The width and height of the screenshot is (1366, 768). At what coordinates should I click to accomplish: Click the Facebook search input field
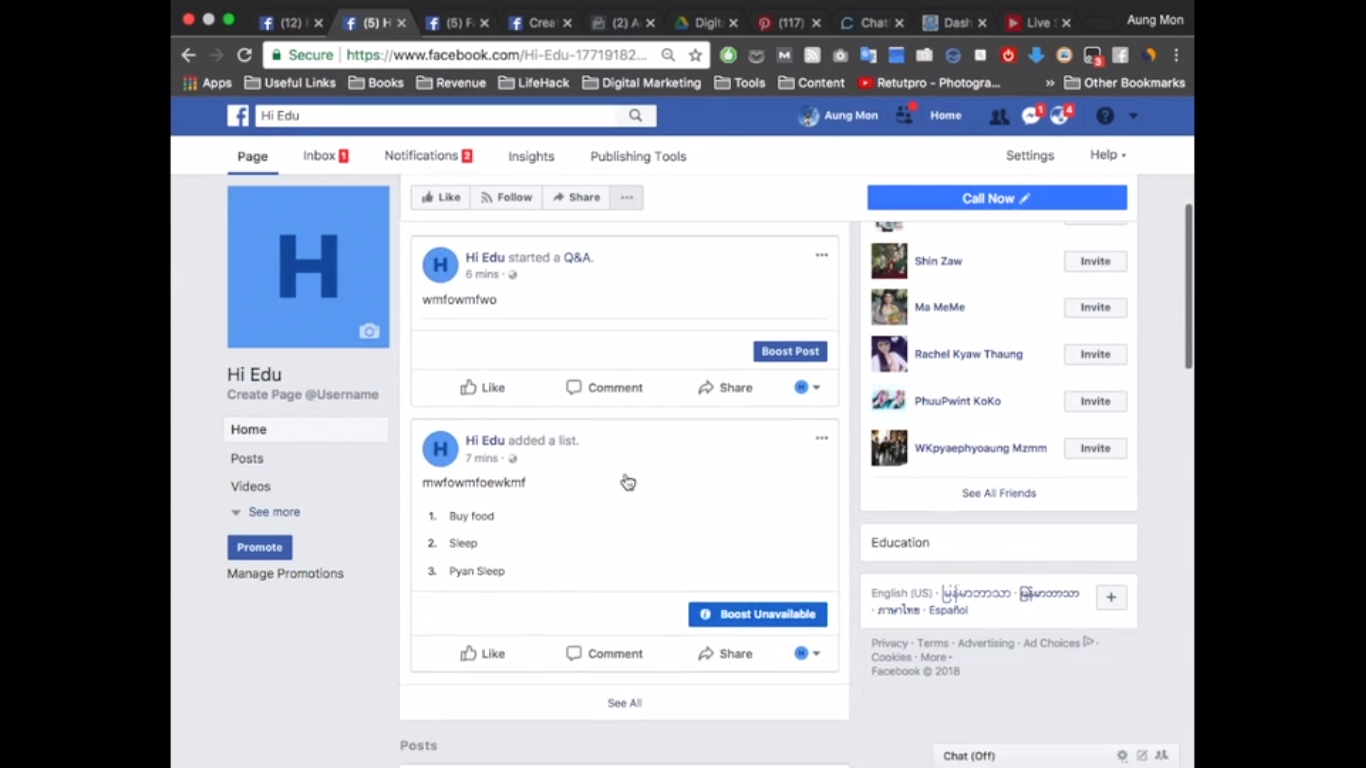438,116
